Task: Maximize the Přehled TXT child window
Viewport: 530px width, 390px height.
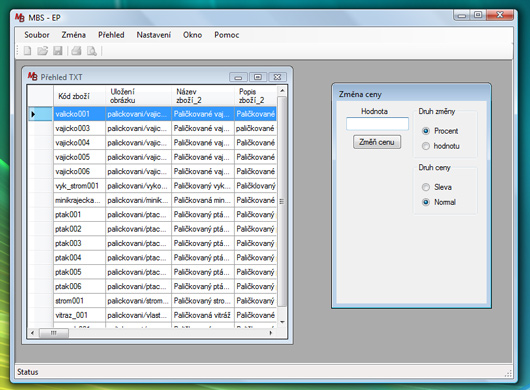Action: 258,77
